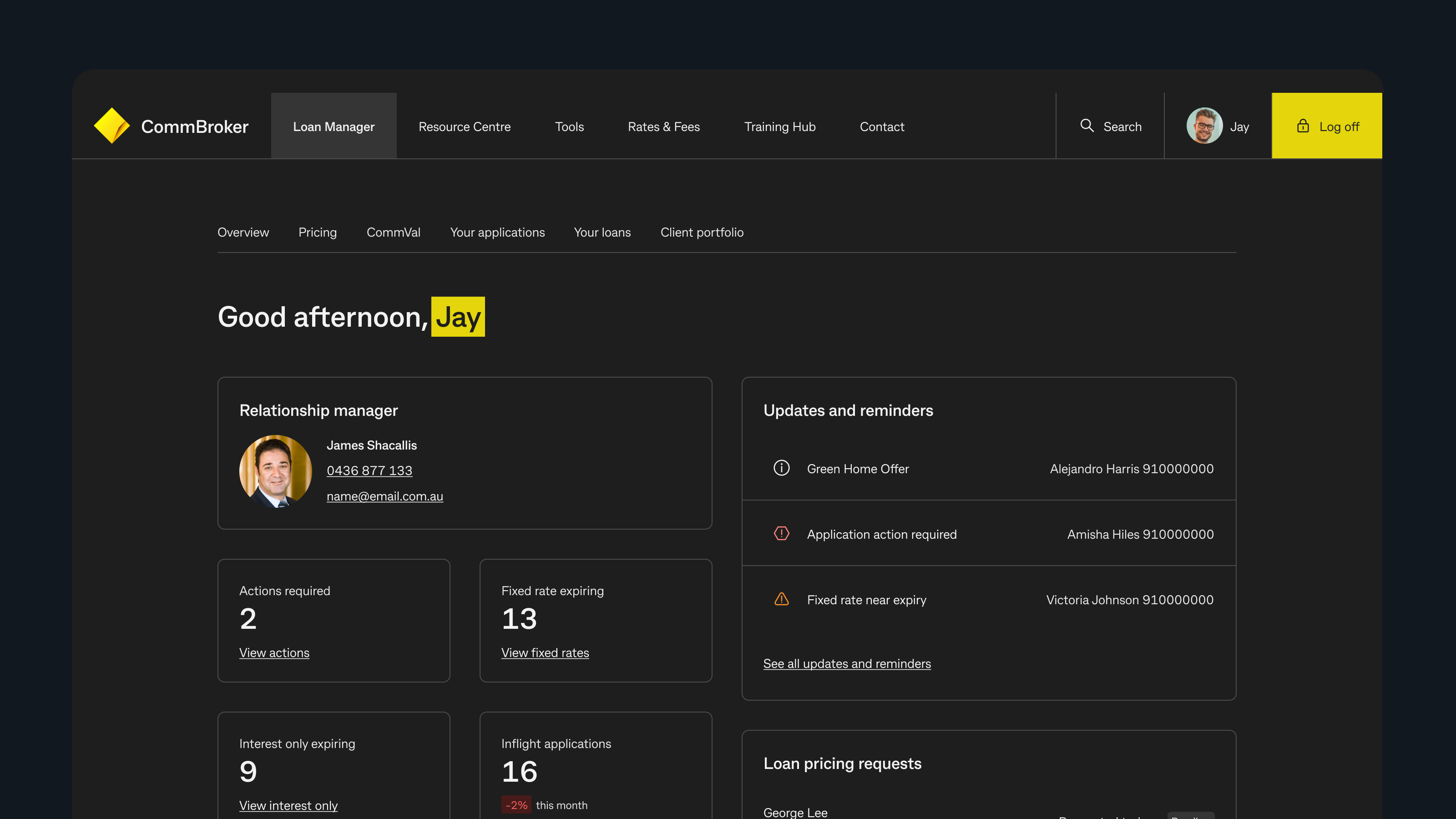Viewport: 1456px width, 819px height.
Task: Click James Shacallis profile photo
Action: pos(275,471)
